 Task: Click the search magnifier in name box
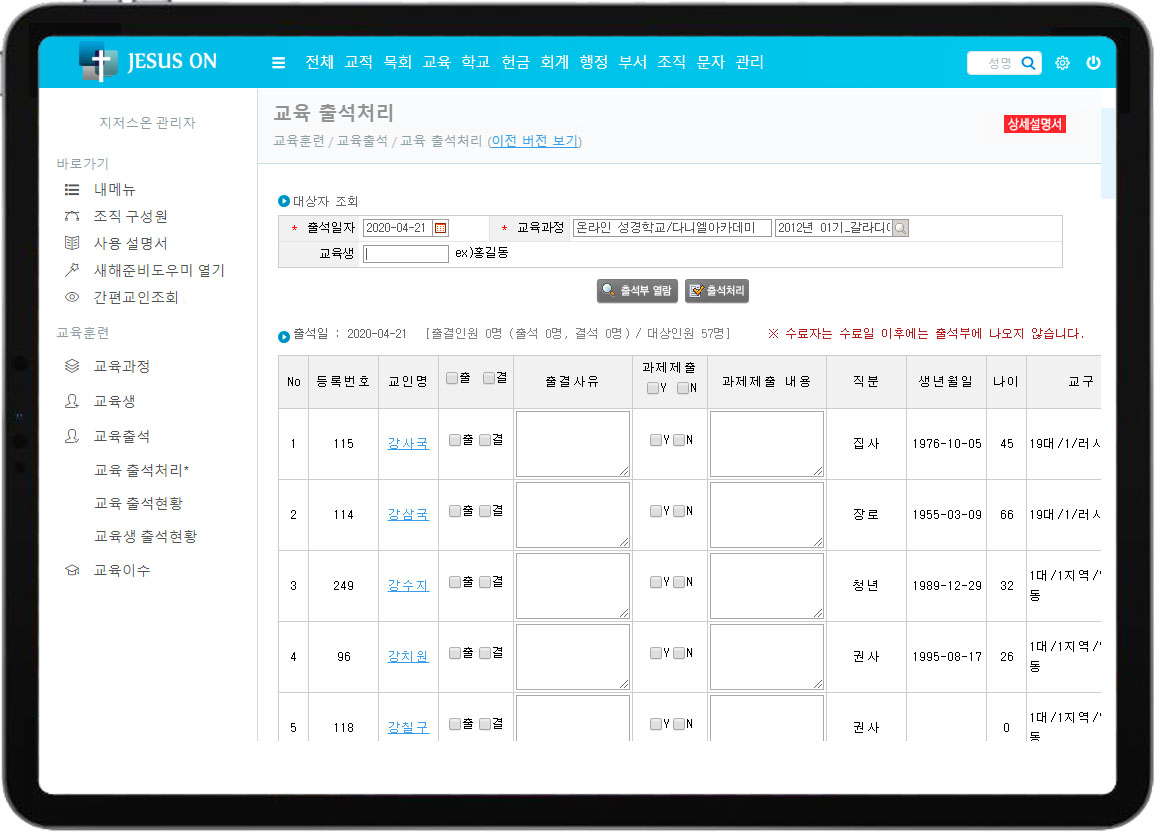point(1027,63)
